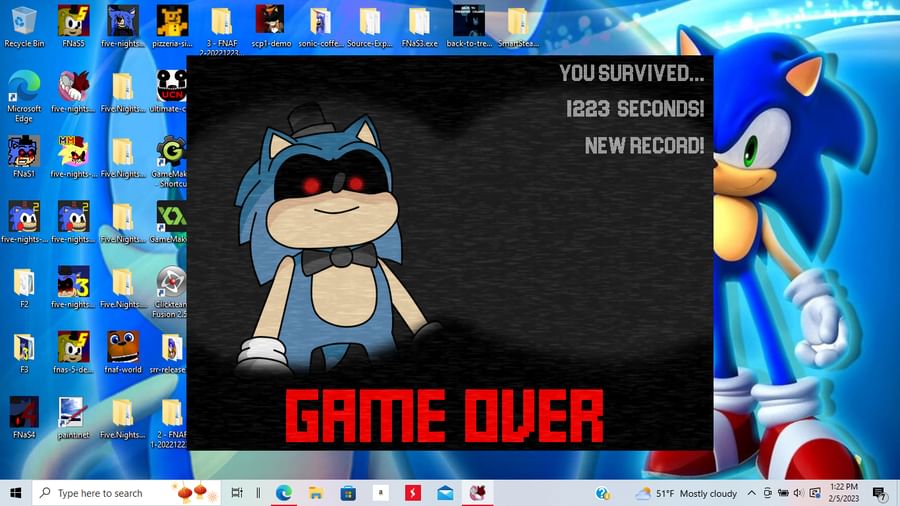Screen dimensions: 900x506
Task: Open File Explorer from the taskbar
Action: tap(316, 493)
